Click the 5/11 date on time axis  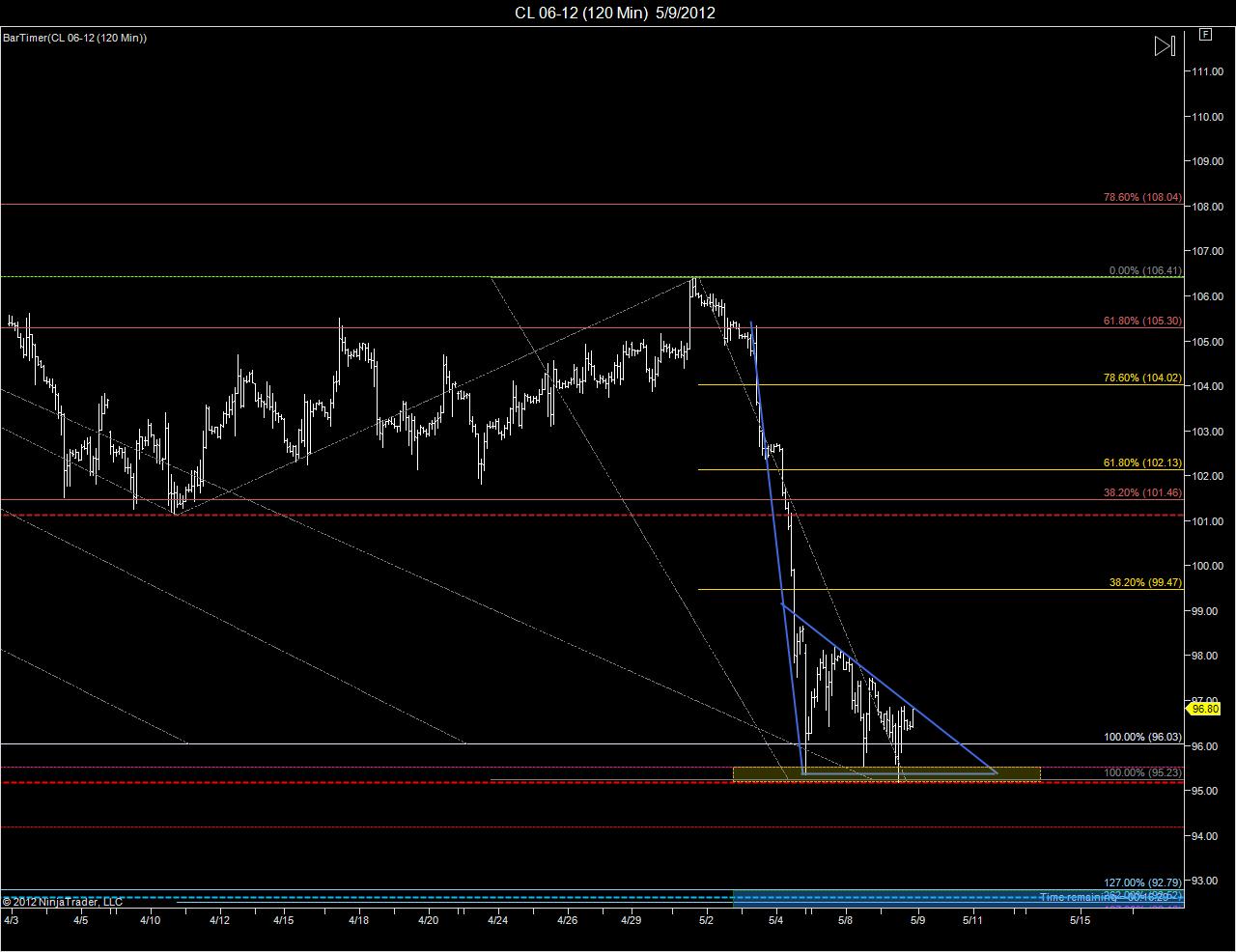pyautogui.click(x=971, y=920)
